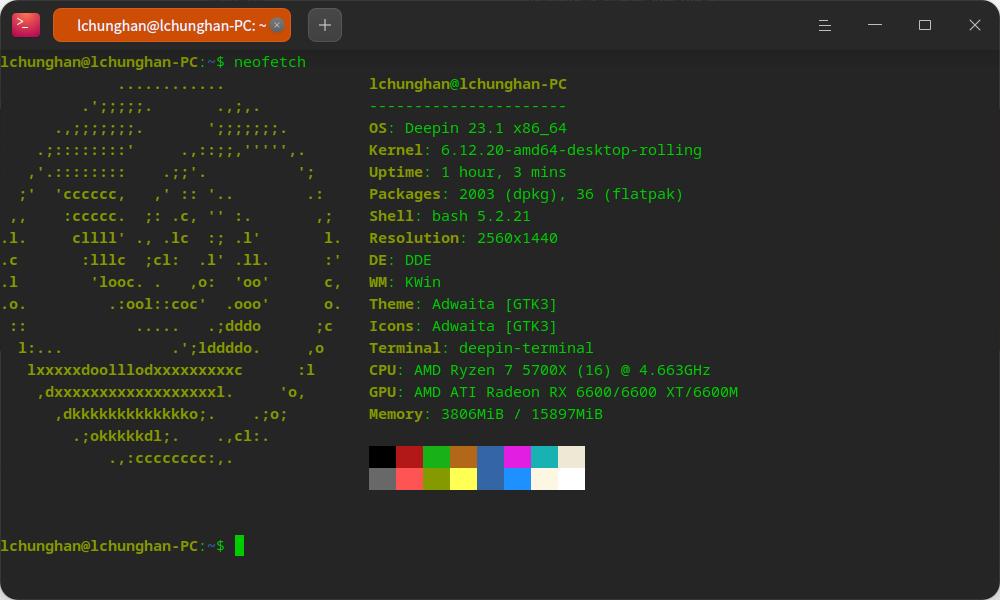Click the dark red color block
The image size is (1000, 600).
pyautogui.click(x=409, y=457)
